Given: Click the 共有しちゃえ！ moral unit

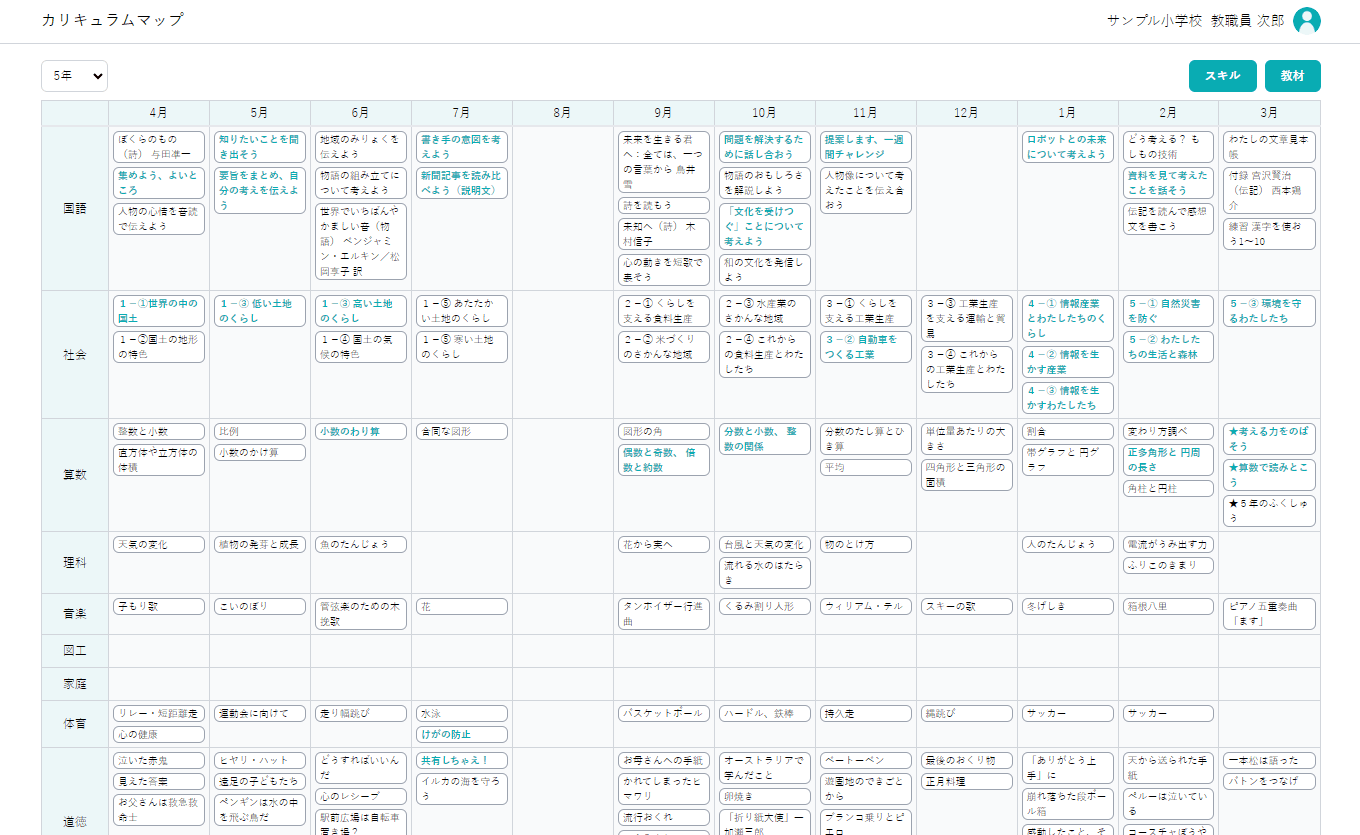Looking at the screenshot, I should 461,760.
